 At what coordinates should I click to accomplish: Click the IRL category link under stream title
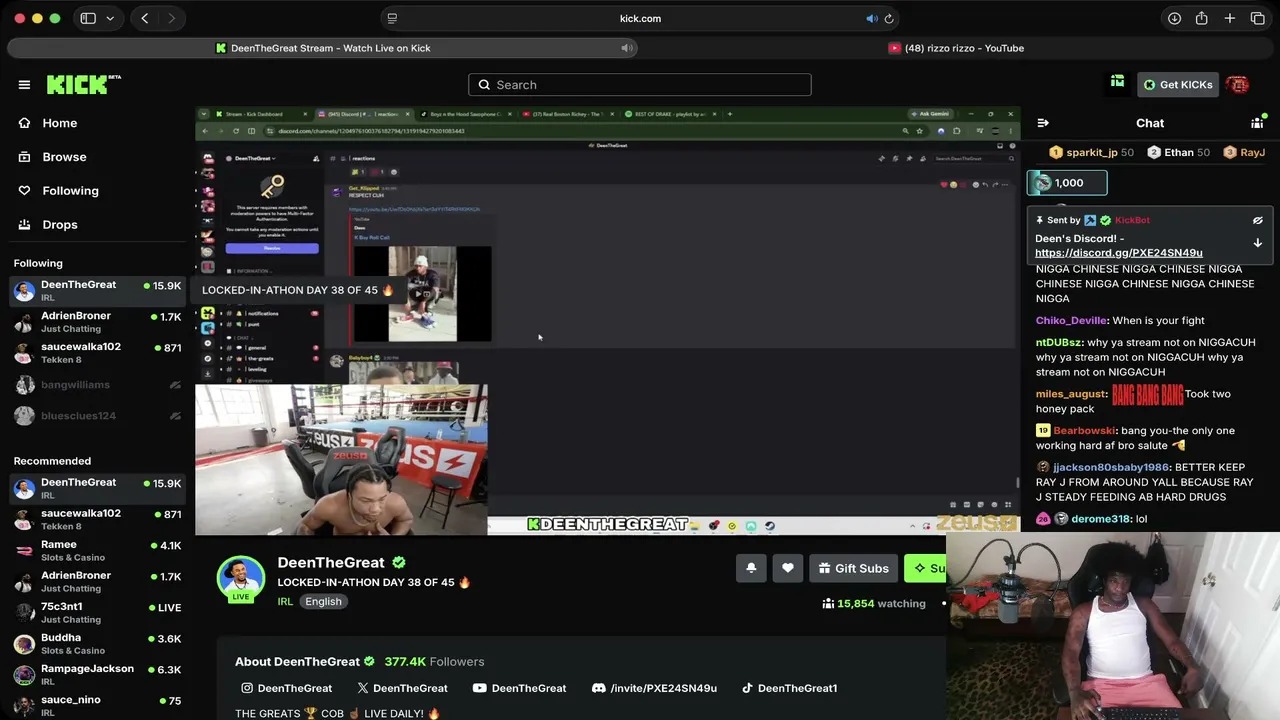click(x=285, y=601)
